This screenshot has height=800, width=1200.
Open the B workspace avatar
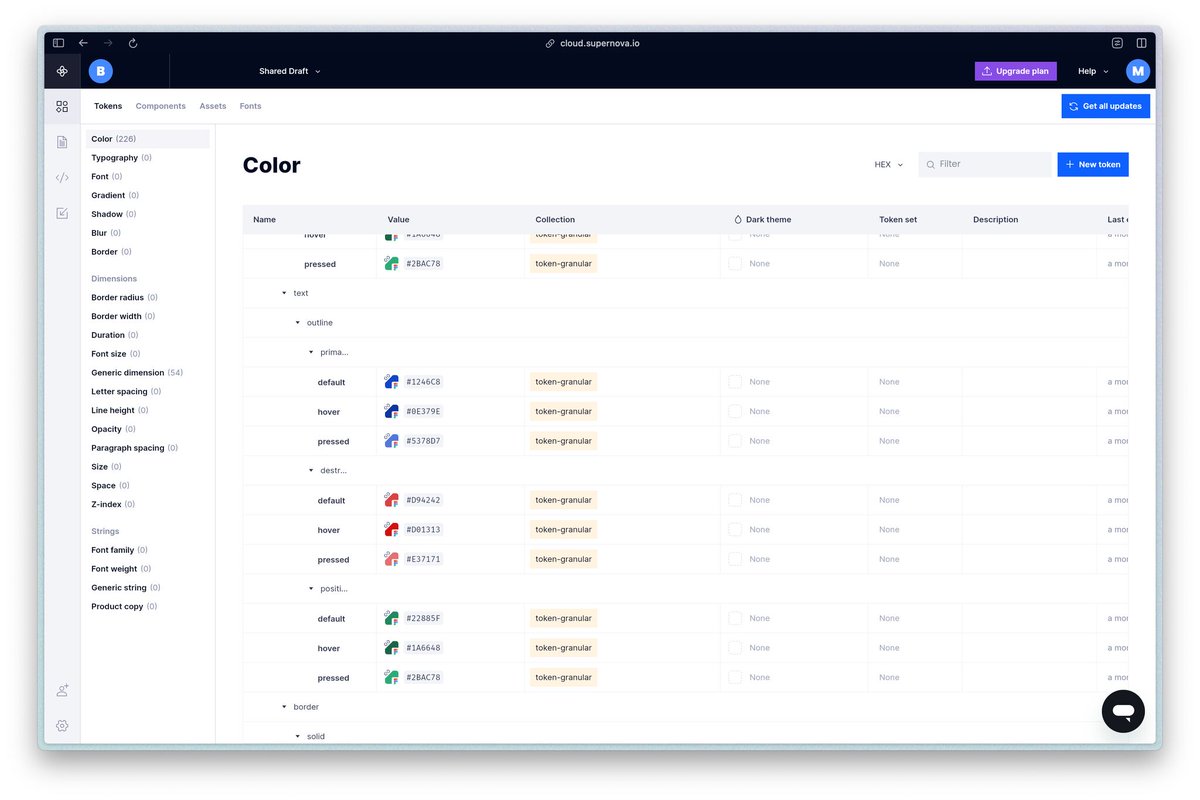(x=100, y=71)
